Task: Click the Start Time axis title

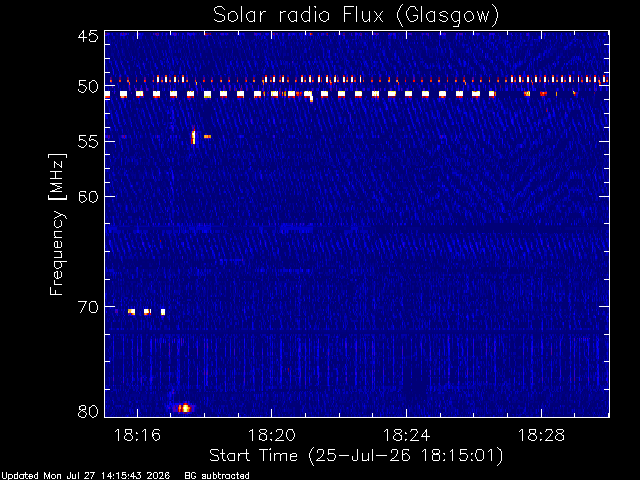Action: [356, 456]
